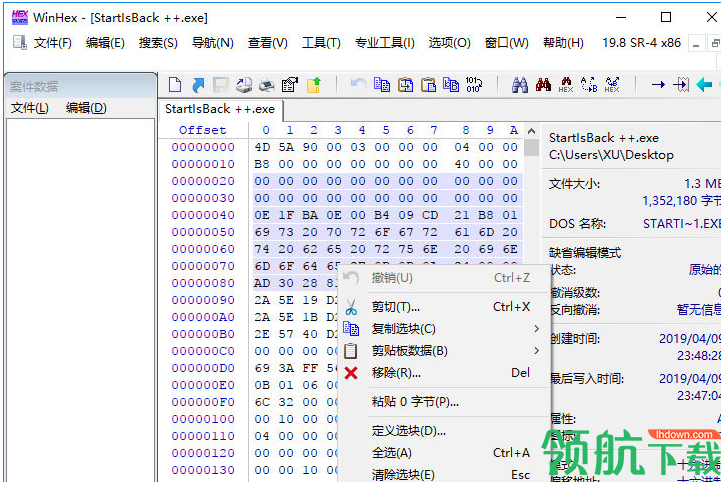Click the red binoculars HEX search icon
Screen dimensions: 721x482
click(x=566, y=85)
